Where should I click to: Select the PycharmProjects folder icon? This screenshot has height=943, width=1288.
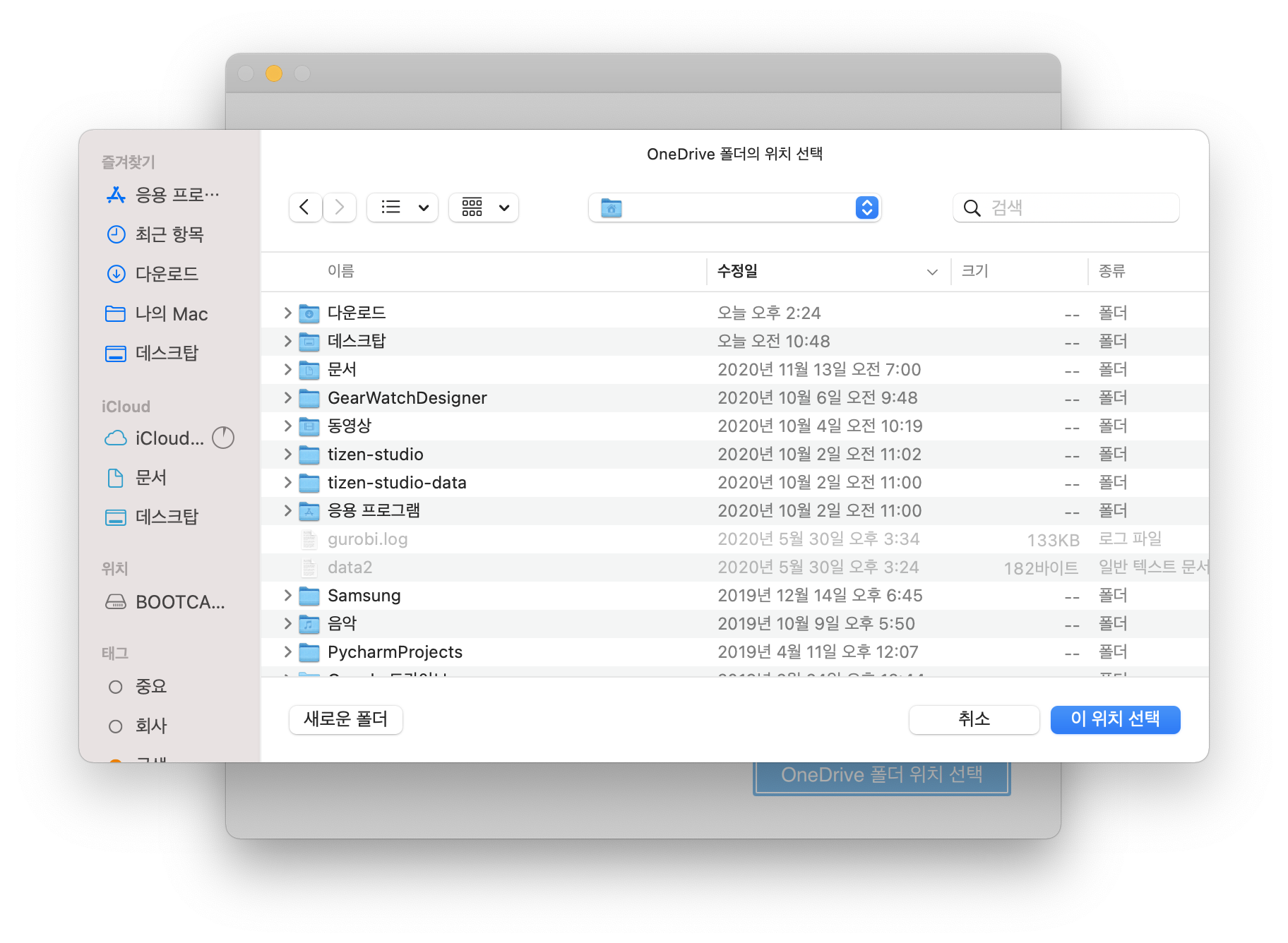tap(309, 651)
